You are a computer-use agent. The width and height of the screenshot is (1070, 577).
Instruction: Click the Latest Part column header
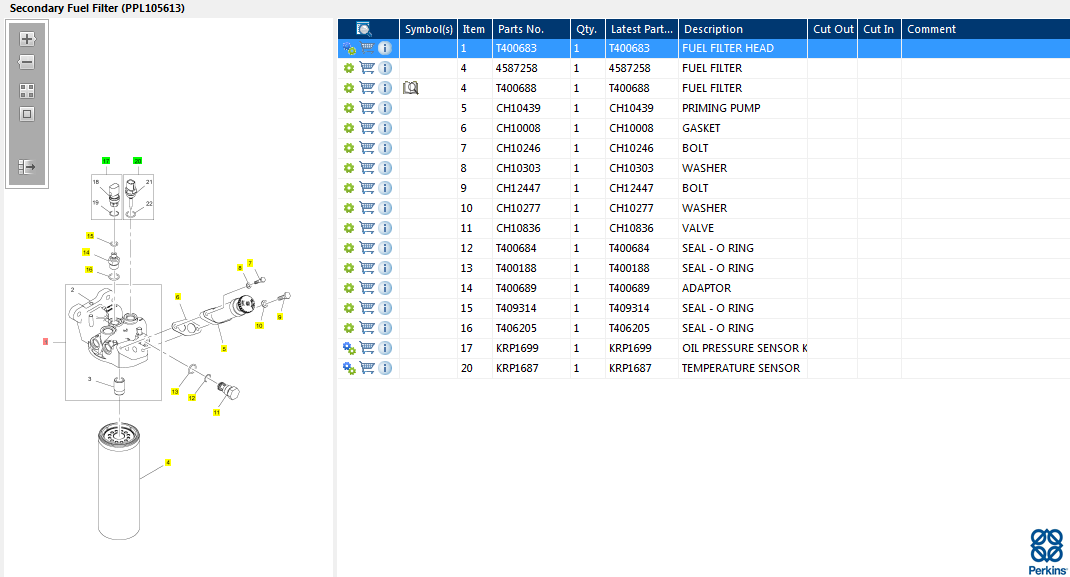[x=641, y=29]
